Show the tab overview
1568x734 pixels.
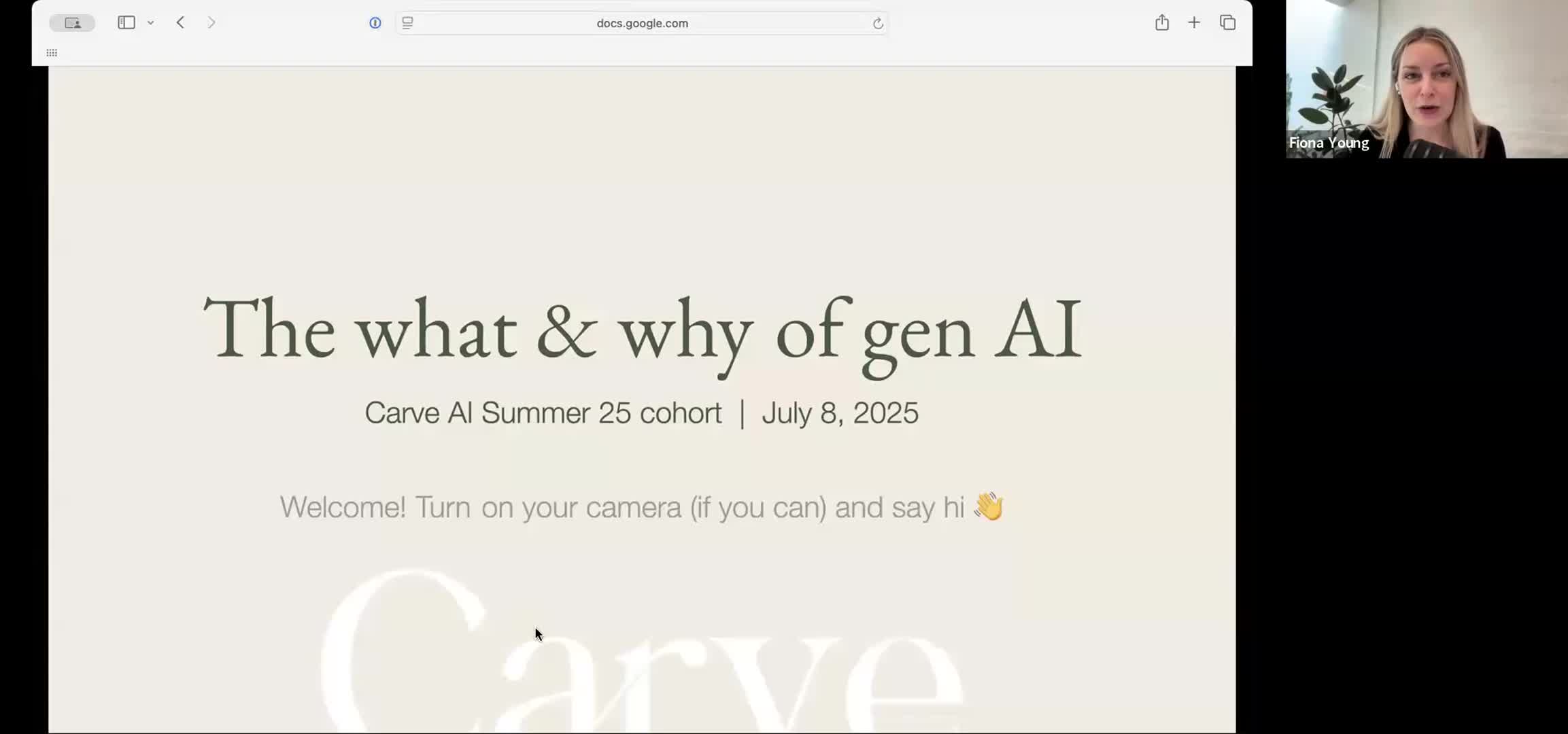click(x=1227, y=22)
